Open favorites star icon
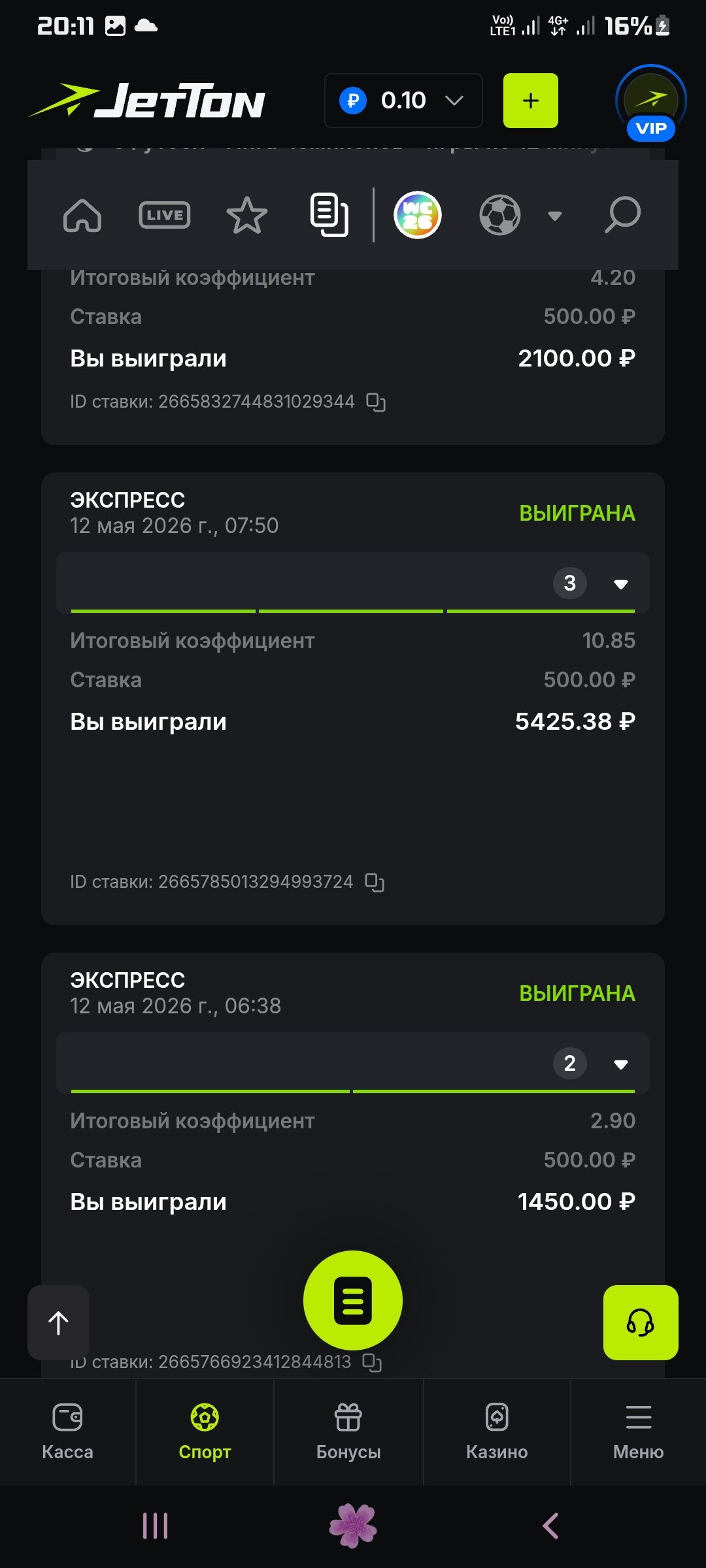This screenshot has height=1568, width=706. click(x=247, y=215)
